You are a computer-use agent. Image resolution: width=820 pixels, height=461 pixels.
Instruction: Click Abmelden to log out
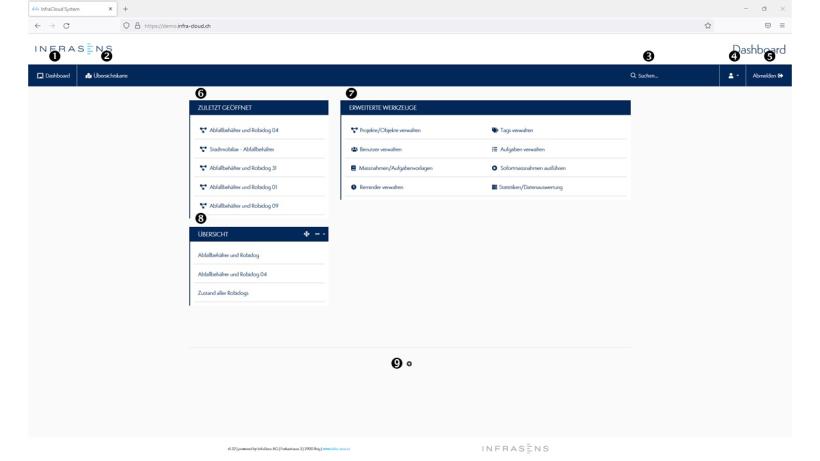point(768,76)
